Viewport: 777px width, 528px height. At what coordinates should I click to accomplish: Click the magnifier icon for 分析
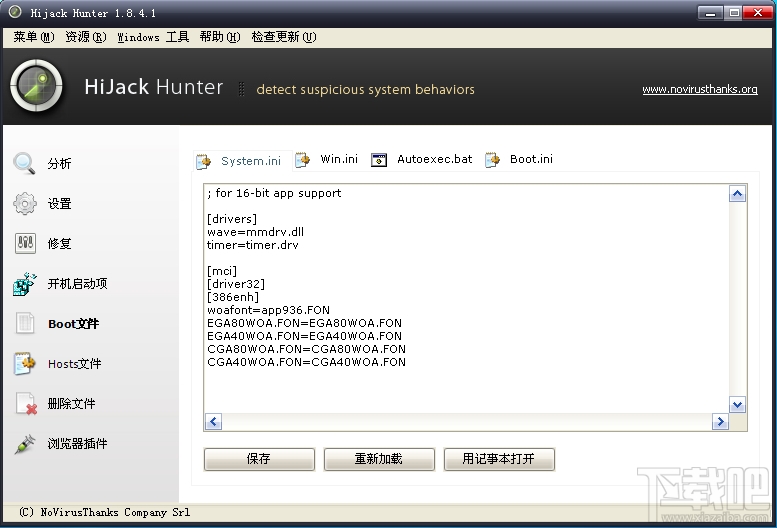point(24,163)
